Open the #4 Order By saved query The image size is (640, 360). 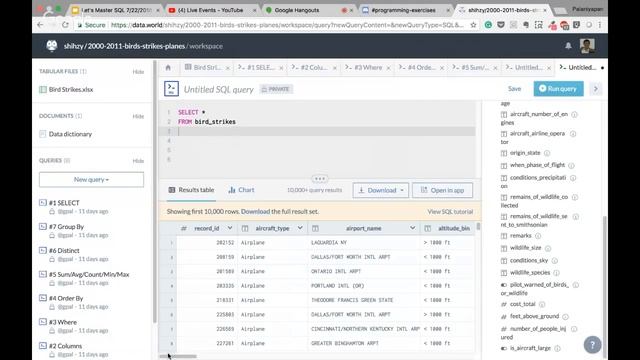tap(66, 298)
